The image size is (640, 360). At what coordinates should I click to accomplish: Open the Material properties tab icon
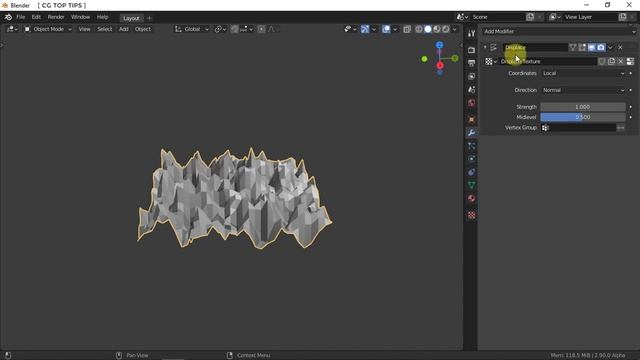pyautogui.click(x=471, y=198)
